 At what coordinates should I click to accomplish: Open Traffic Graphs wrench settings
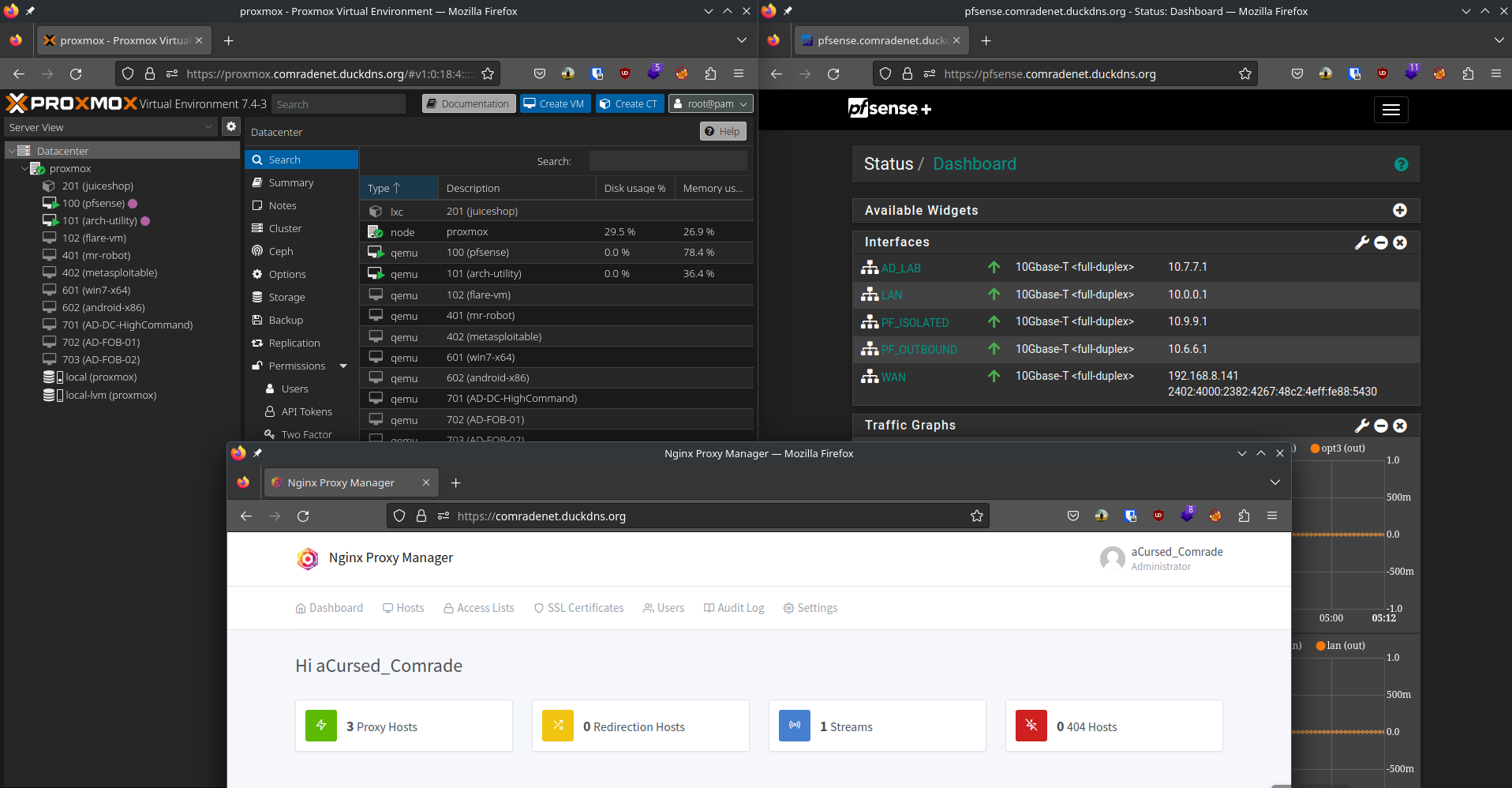pyautogui.click(x=1362, y=426)
